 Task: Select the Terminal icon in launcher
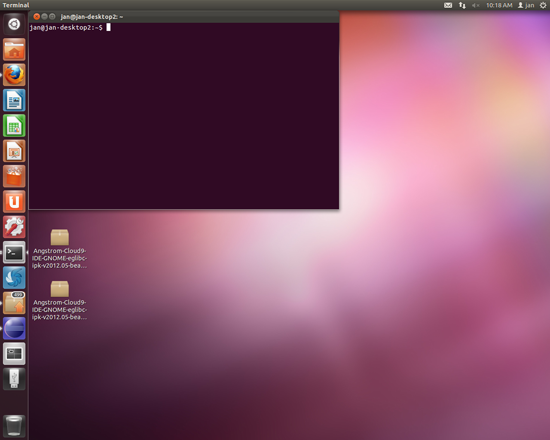pyautogui.click(x=14, y=252)
